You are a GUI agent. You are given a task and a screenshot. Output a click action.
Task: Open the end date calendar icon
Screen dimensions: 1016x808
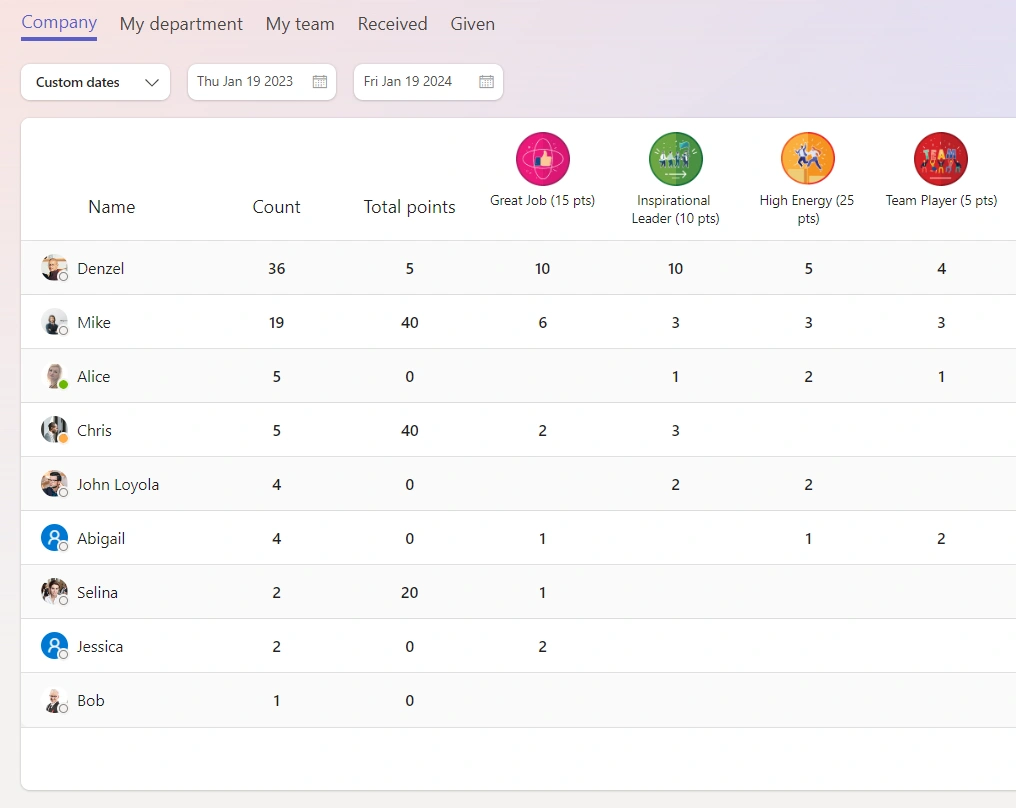(486, 82)
